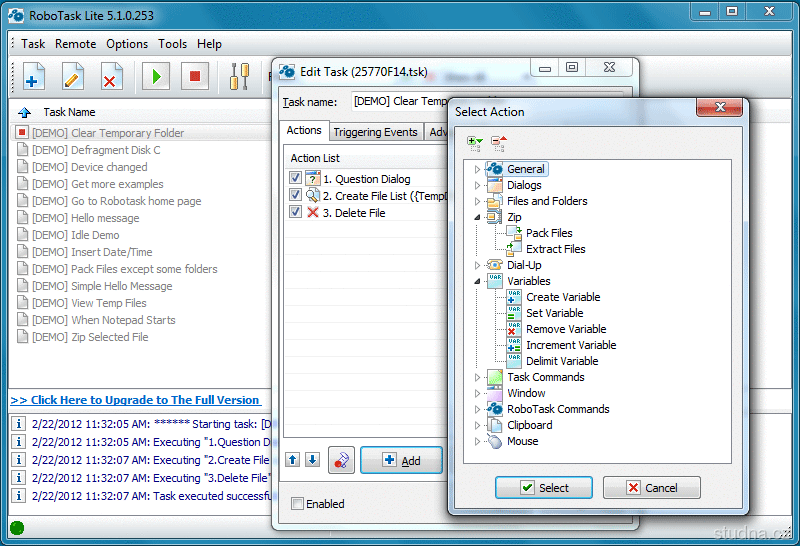Click the New Task toolbar icon
Image resolution: width=800 pixels, height=546 pixels.
click(x=33, y=77)
